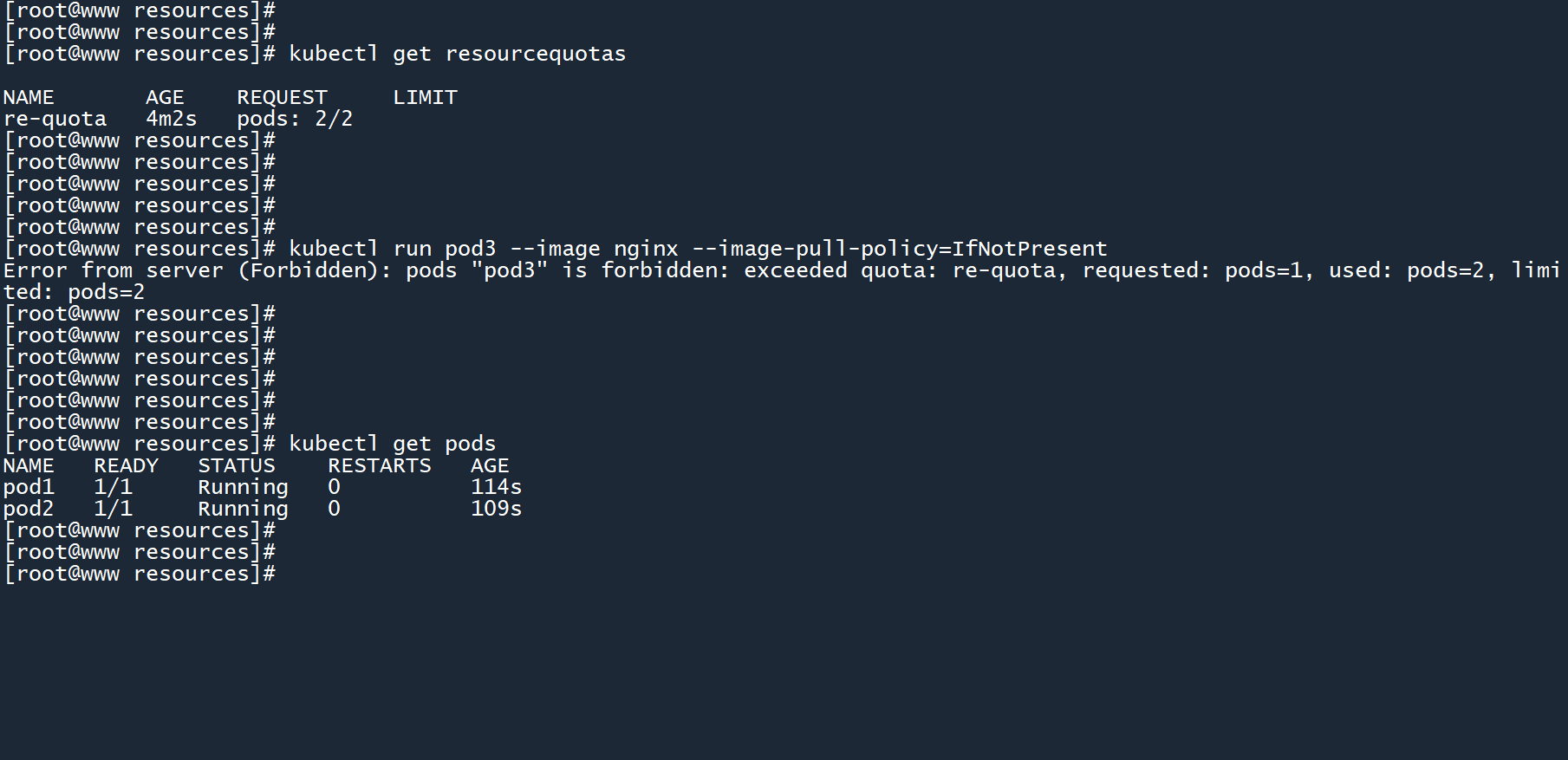Viewport: 1568px width, 760px height.
Task: Click the "kubectl run pod3" command
Action: (x=392, y=249)
